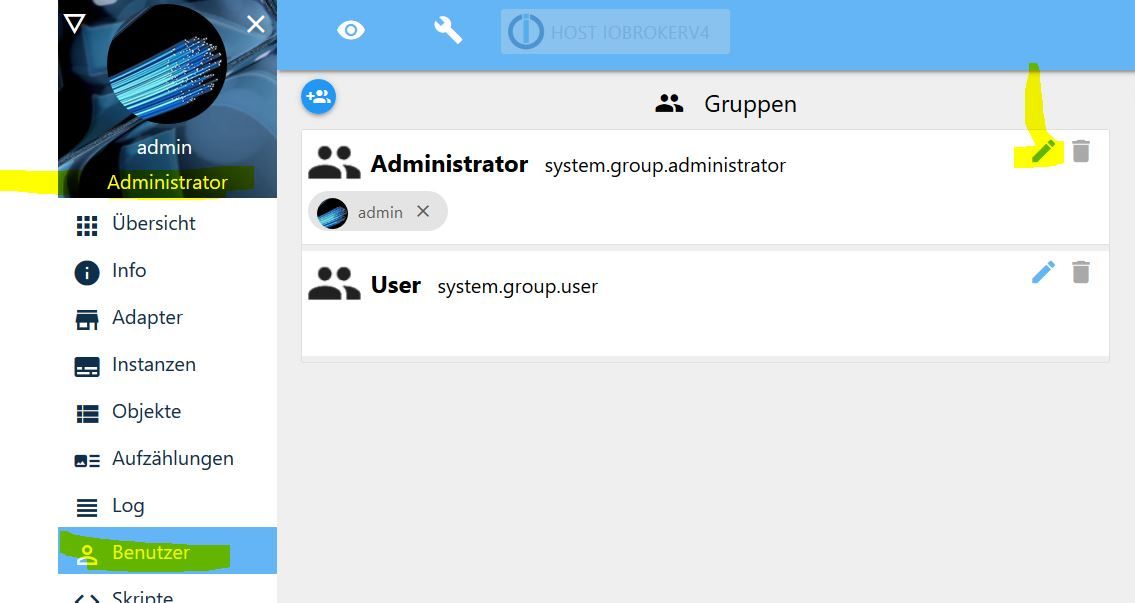Toggle expert mode eye icon in toolbar

pos(351,30)
